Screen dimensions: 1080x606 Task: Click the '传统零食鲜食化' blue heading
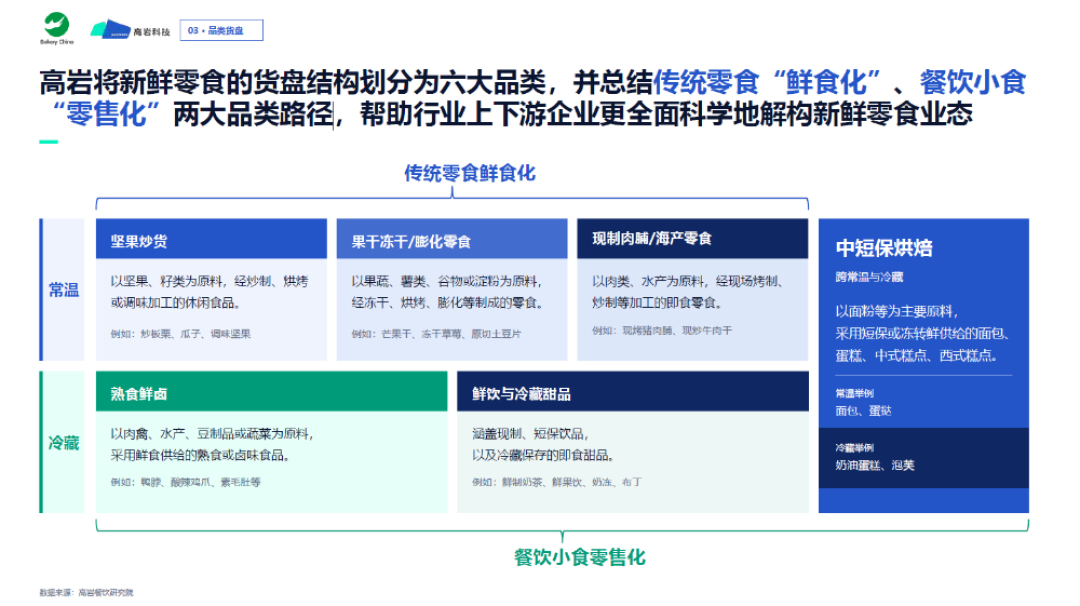[x=469, y=173]
